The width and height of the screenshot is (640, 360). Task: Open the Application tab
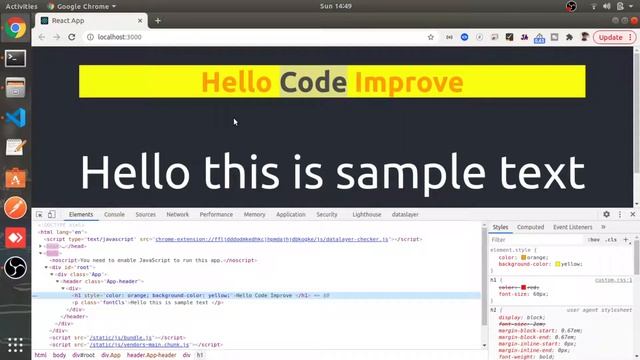point(291,214)
